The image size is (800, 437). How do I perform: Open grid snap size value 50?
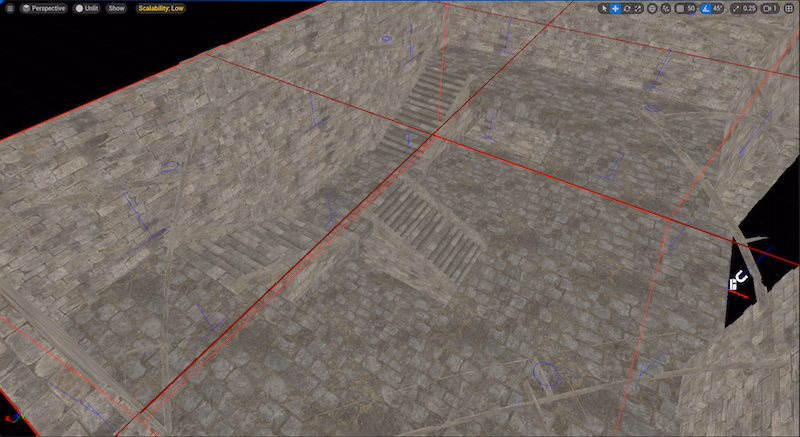[691, 8]
